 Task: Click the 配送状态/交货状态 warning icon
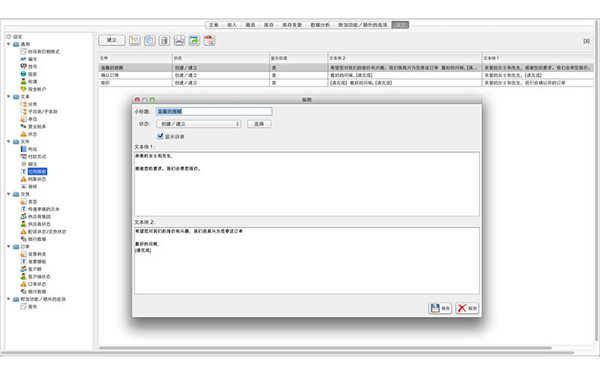tap(23, 232)
